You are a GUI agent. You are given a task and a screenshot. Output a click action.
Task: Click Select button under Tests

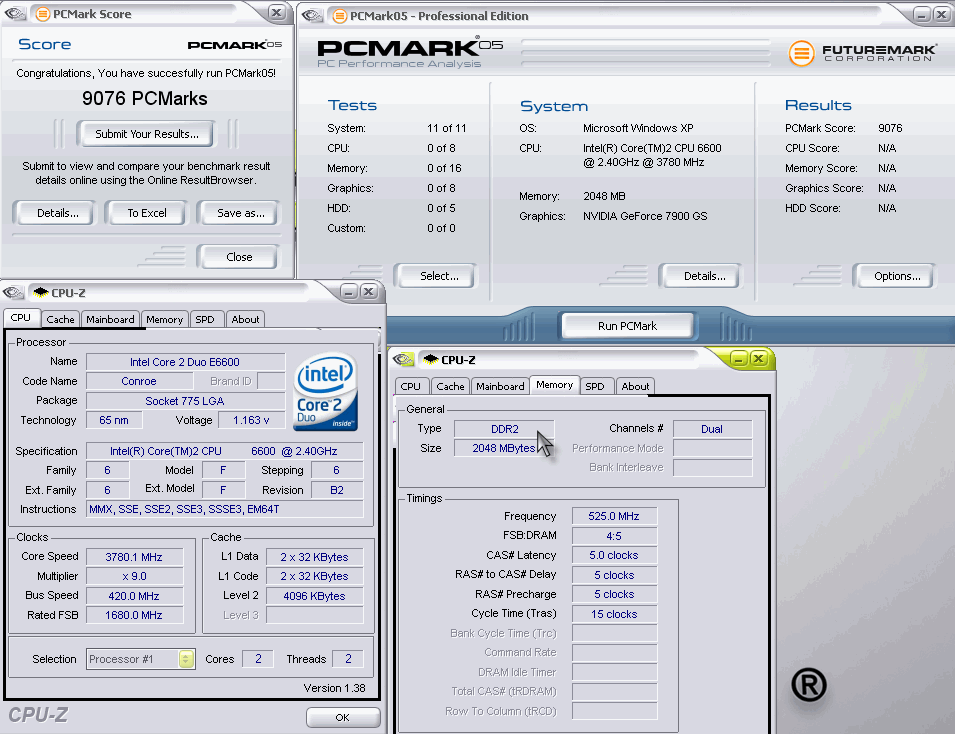436,276
